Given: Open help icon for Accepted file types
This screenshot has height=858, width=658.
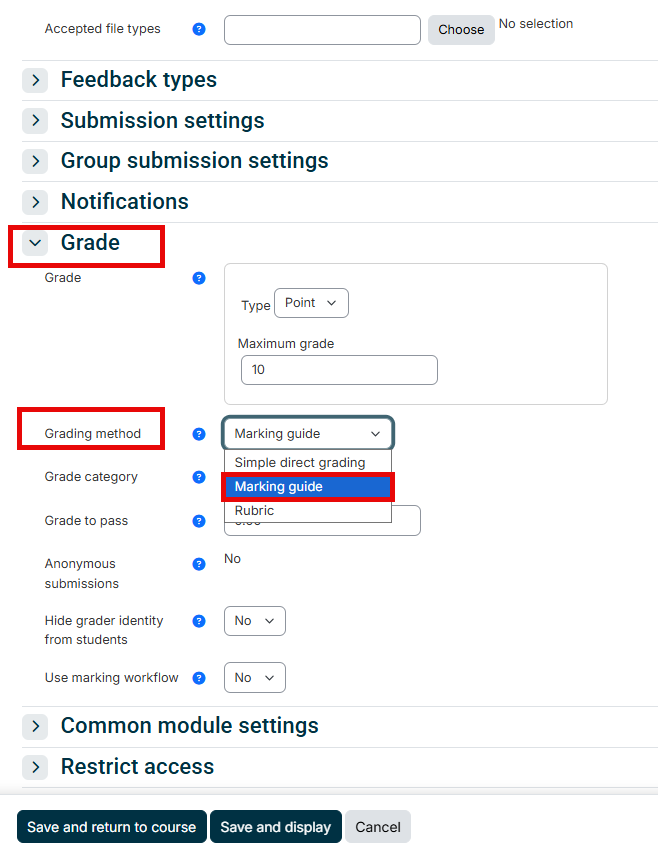Looking at the screenshot, I should tap(199, 29).
